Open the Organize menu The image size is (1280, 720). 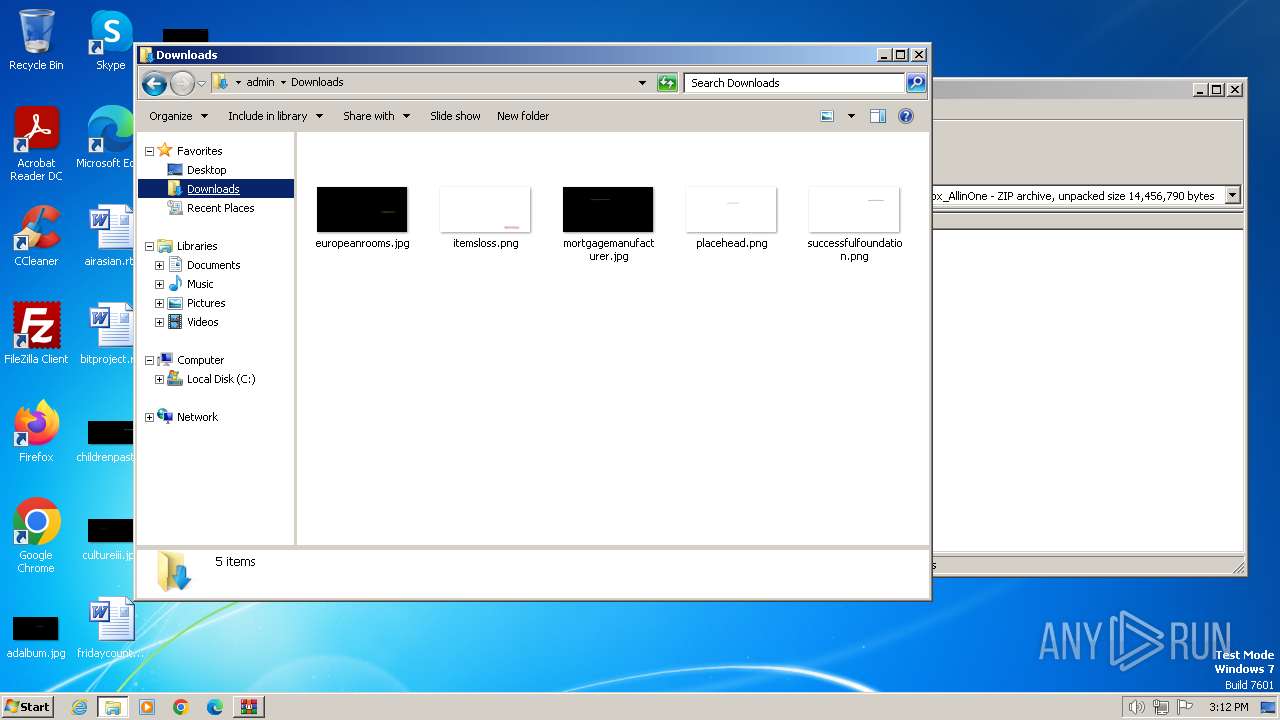pos(178,116)
